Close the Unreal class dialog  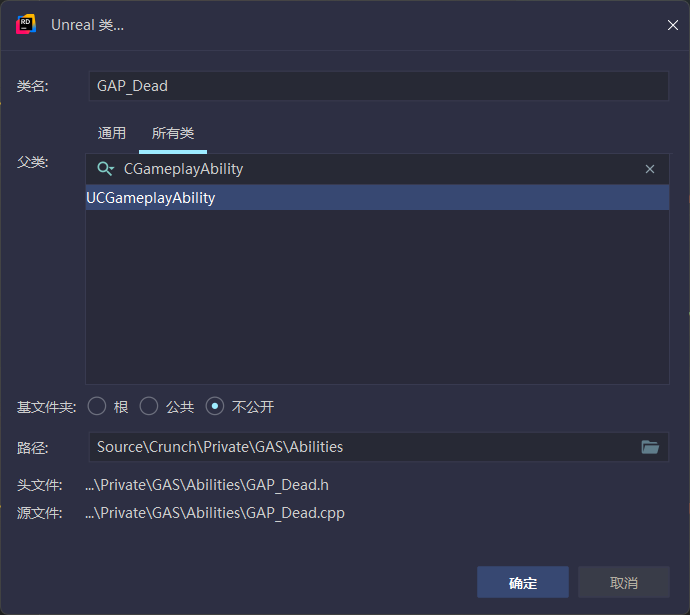coord(672,25)
